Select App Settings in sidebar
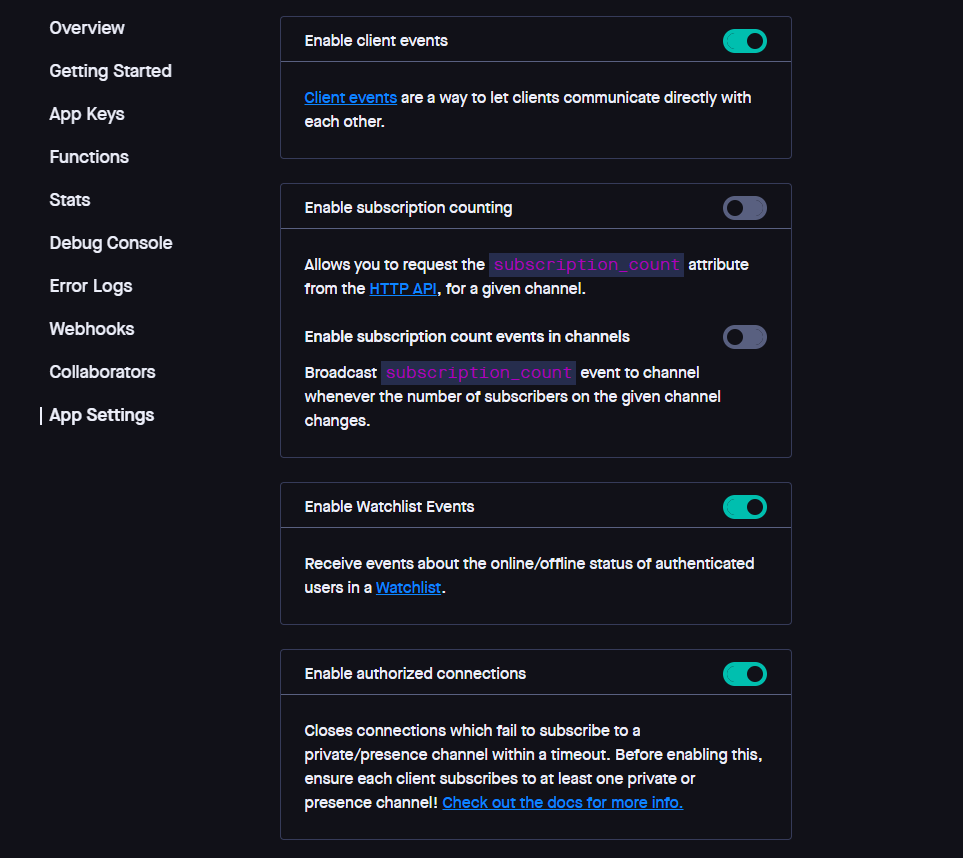This screenshot has height=858, width=963. point(102,415)
